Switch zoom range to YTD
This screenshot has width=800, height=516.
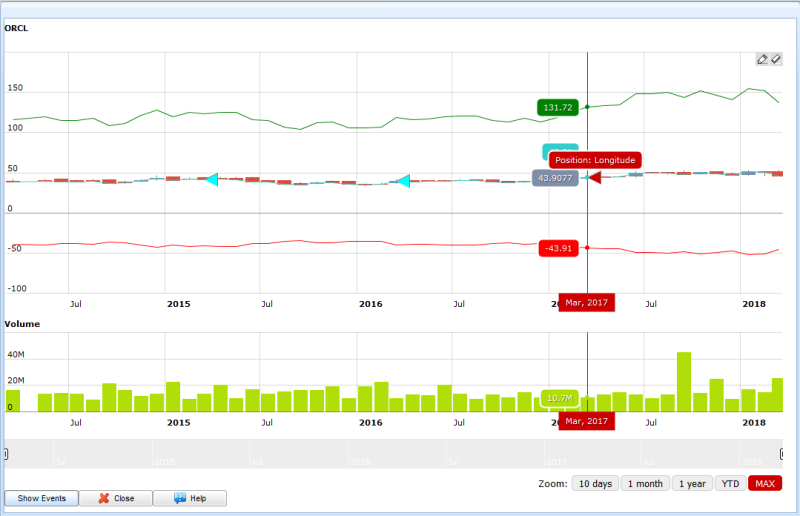click(x=731, y=484)
